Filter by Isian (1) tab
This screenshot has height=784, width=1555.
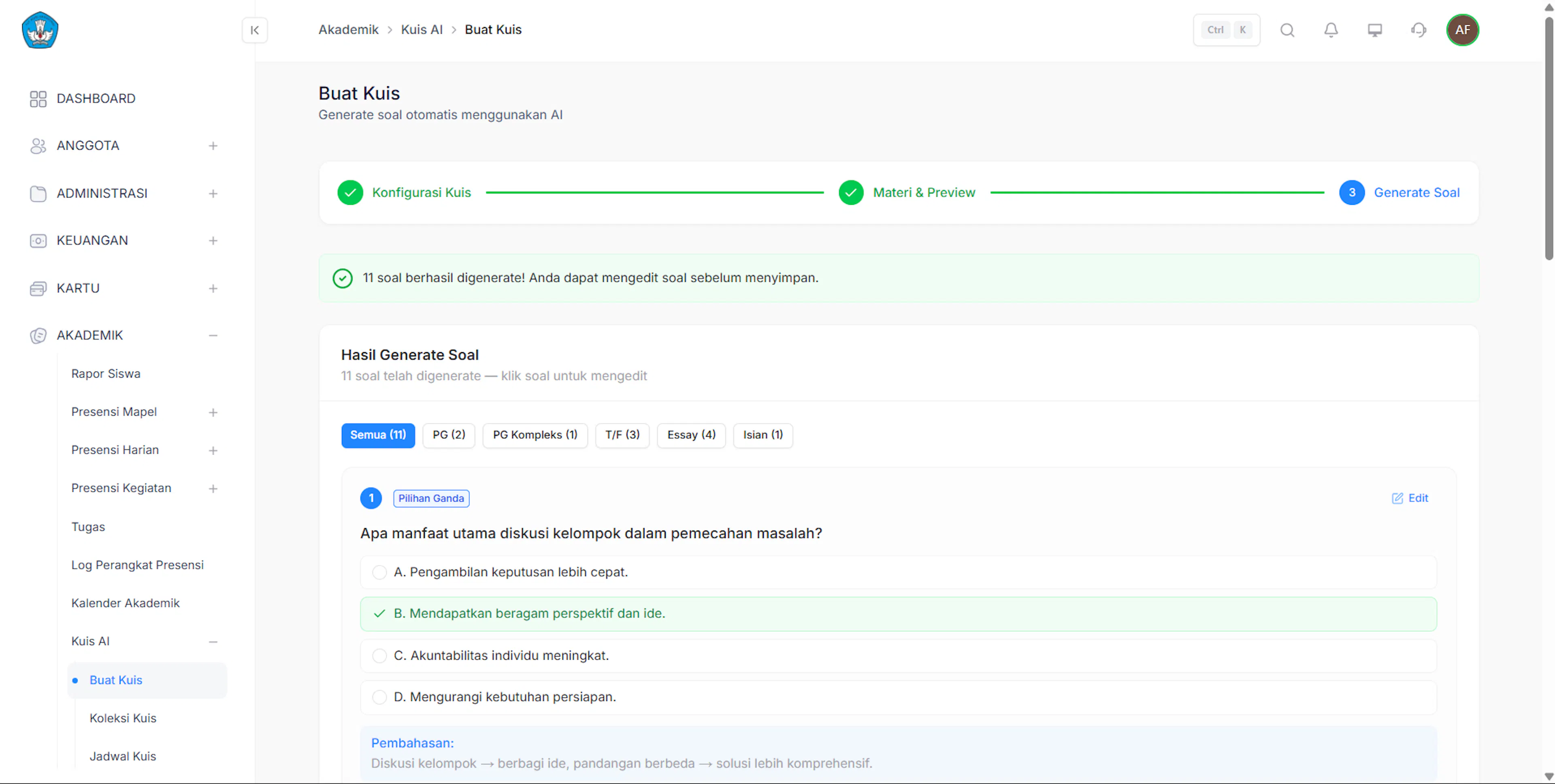tap(763, 435)
